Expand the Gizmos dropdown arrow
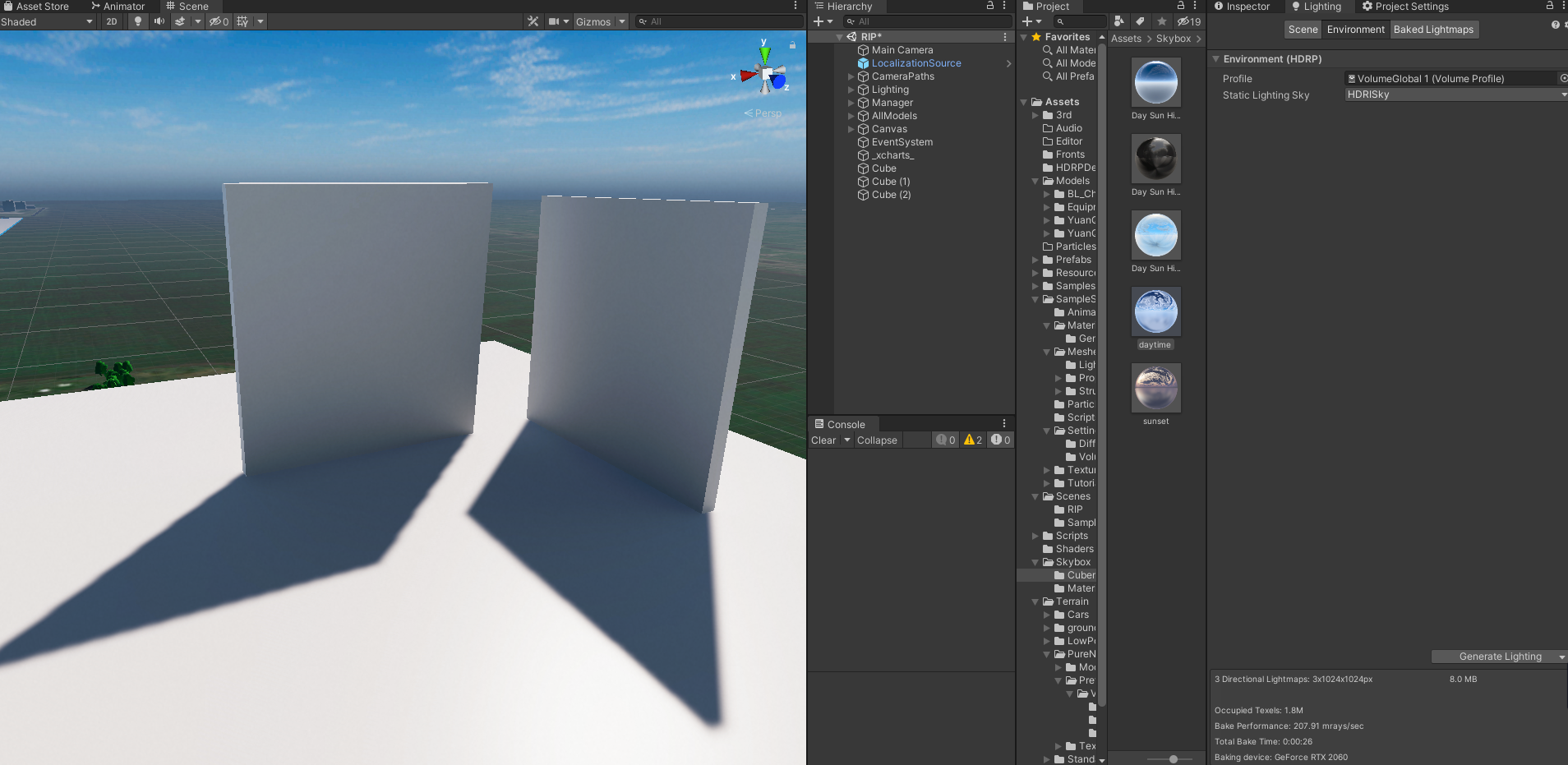Image resolution: width=1568 pixels, height=765 pixels. click(x=620, y=21)
